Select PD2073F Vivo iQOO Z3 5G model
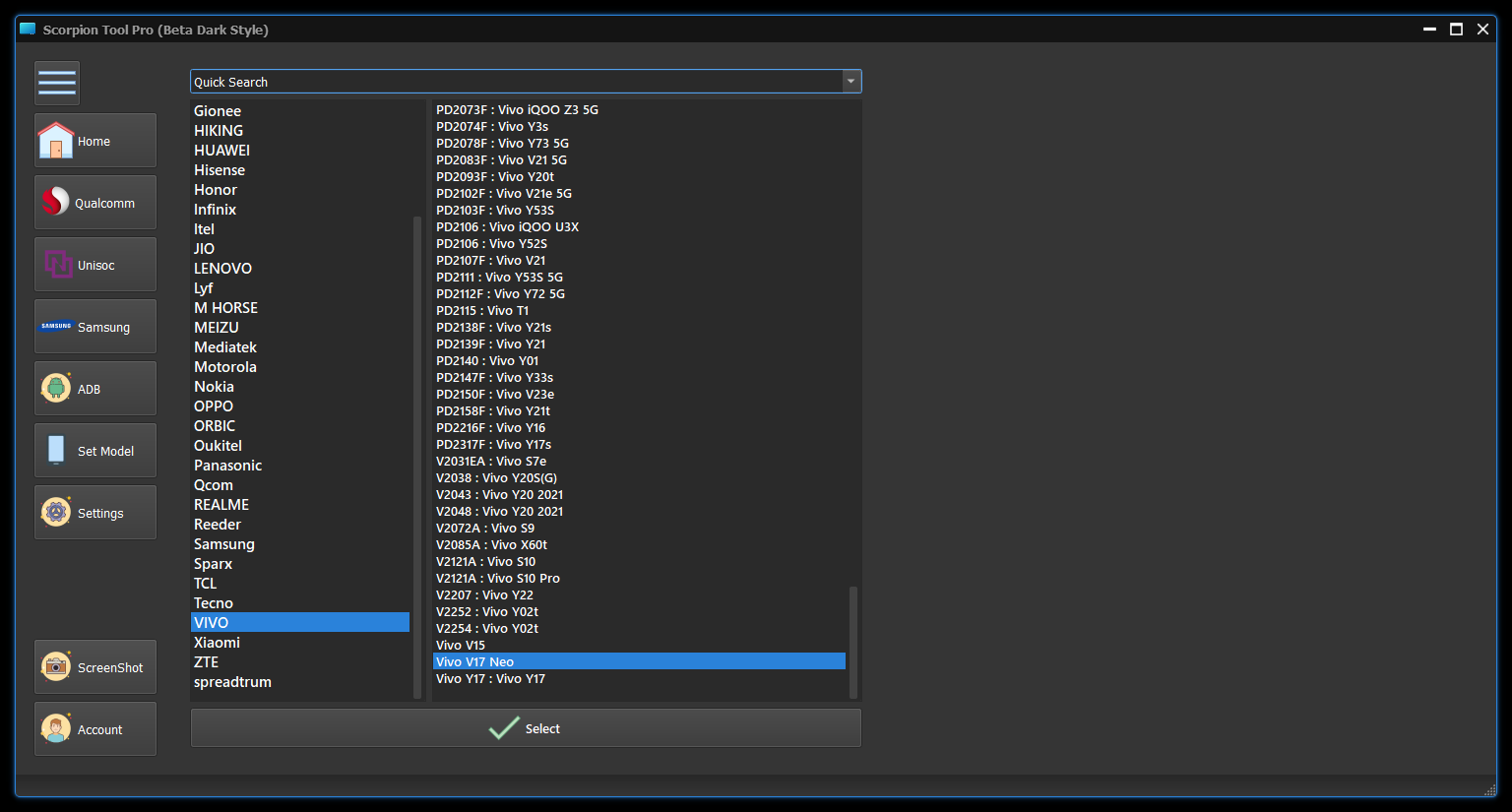 click(x=517, y=110)
